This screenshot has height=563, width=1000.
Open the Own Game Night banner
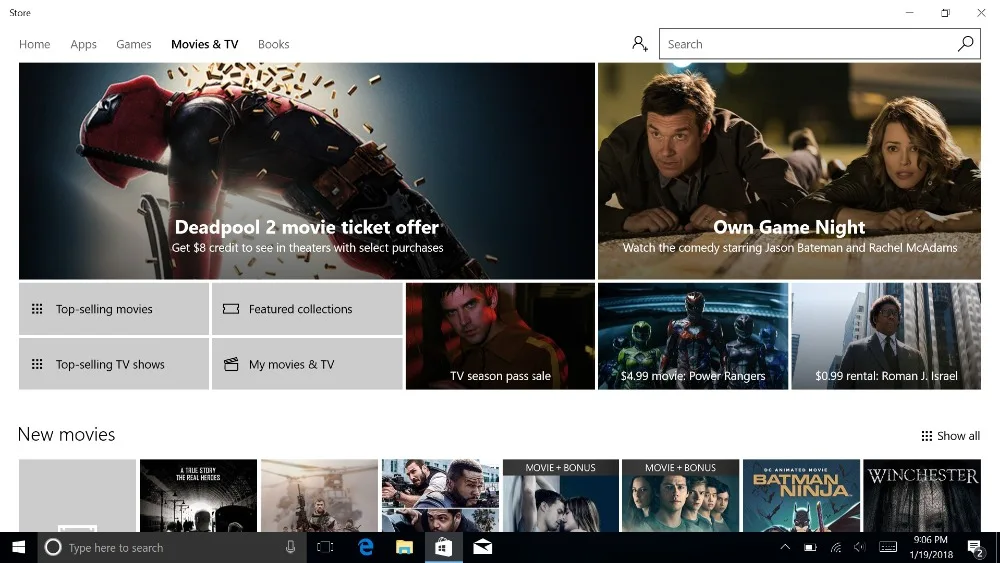790,171
